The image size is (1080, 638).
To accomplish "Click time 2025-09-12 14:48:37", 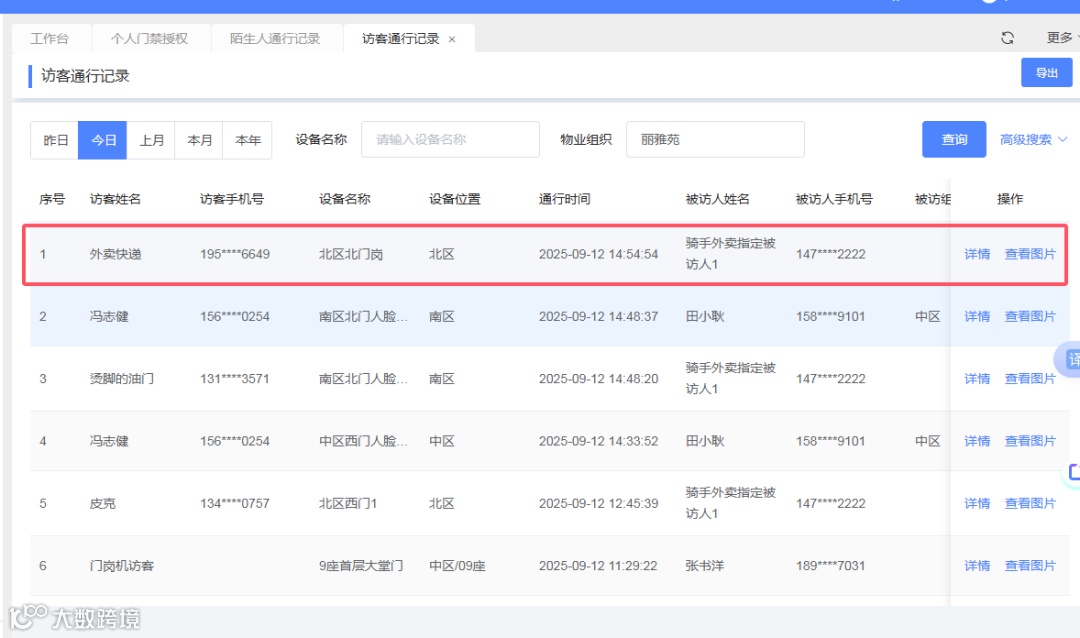I will point(599,317).
